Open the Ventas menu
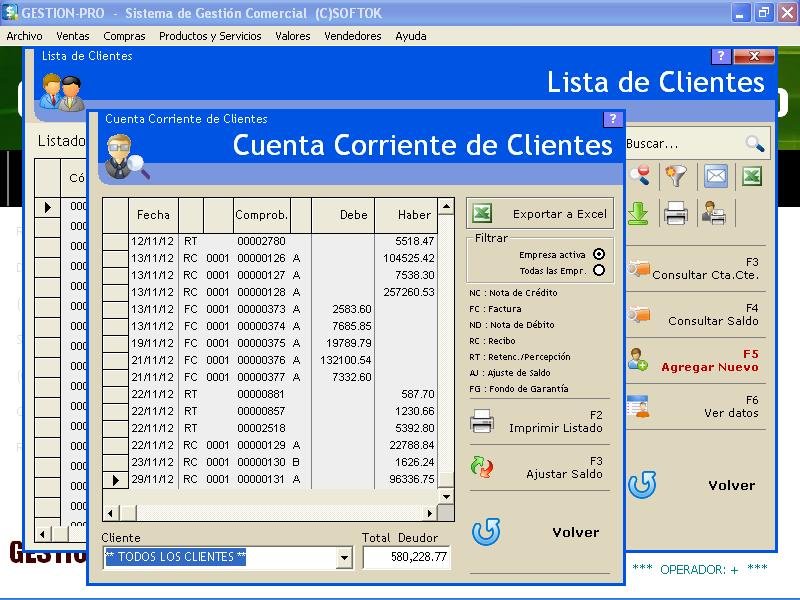The height and width of the screenshot is (600, 800). (73, 36)
